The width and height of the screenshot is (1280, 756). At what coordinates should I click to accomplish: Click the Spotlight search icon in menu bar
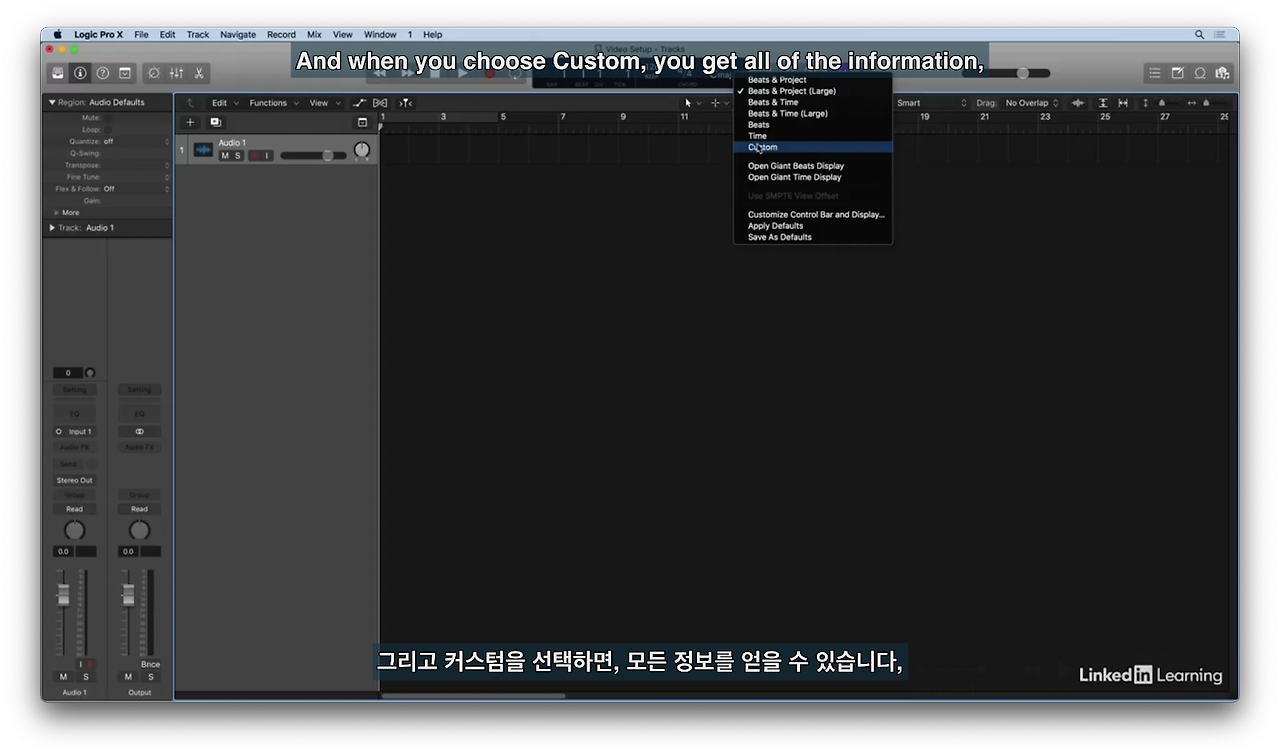click(x=1200, y=34)
